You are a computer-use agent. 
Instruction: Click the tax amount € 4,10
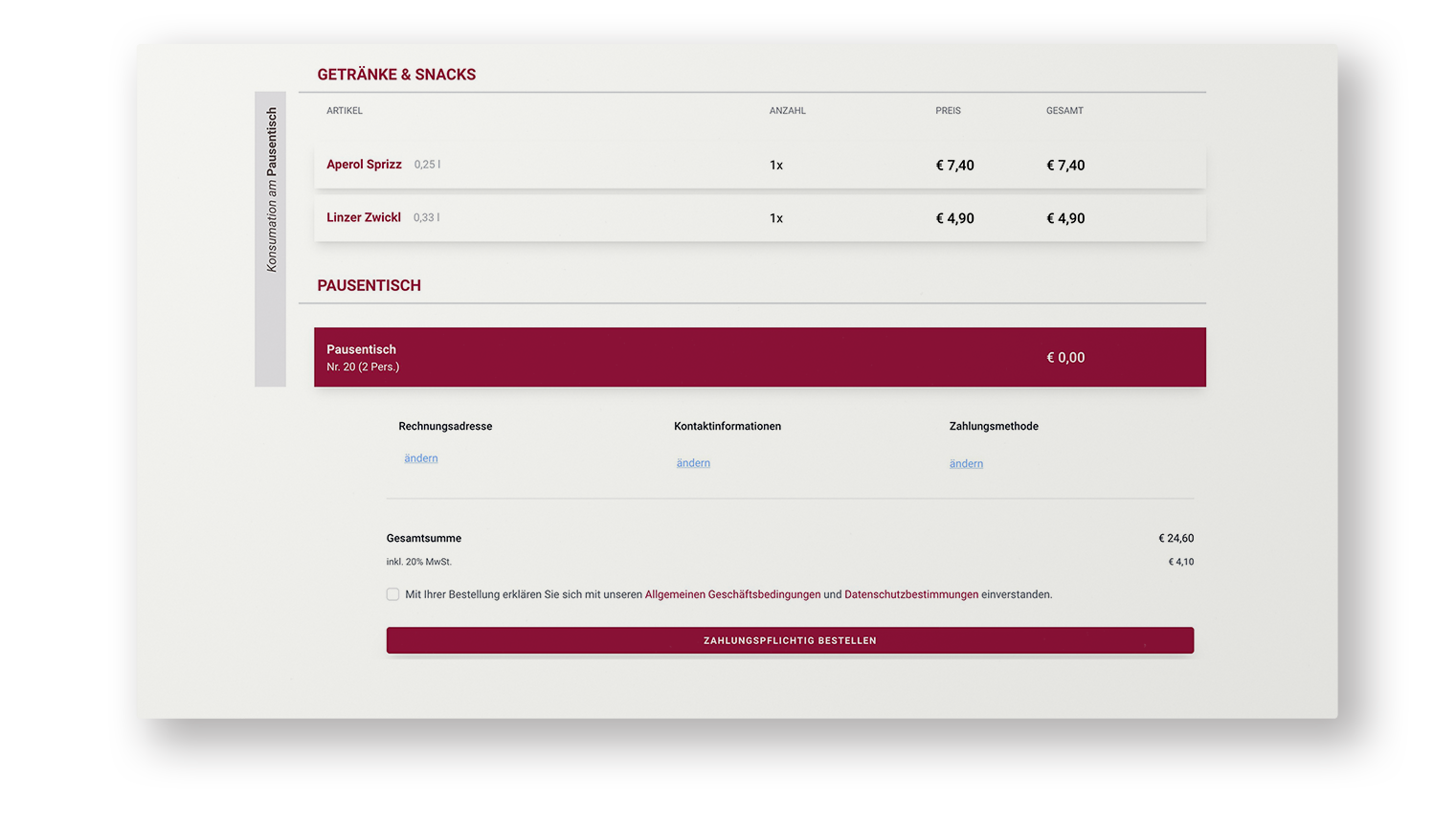[x=1181, y=562]
